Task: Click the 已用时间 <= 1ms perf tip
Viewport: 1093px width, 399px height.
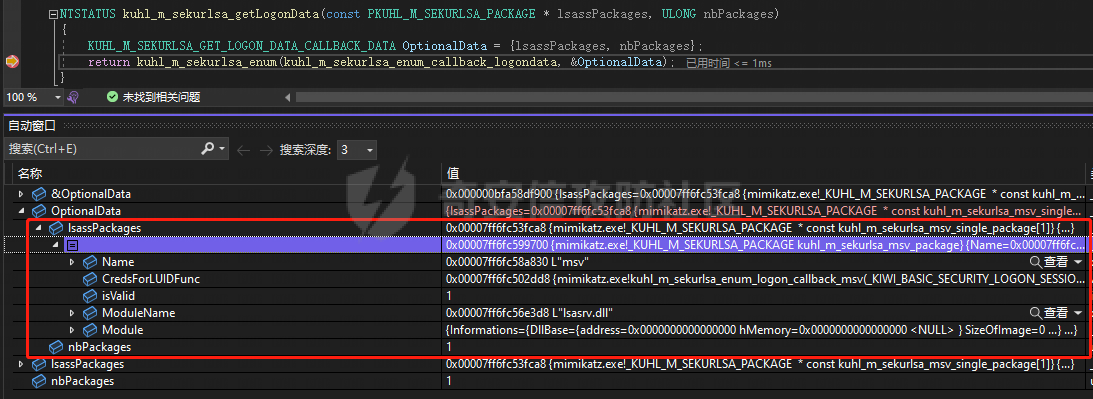Action: tap(729, 63)
